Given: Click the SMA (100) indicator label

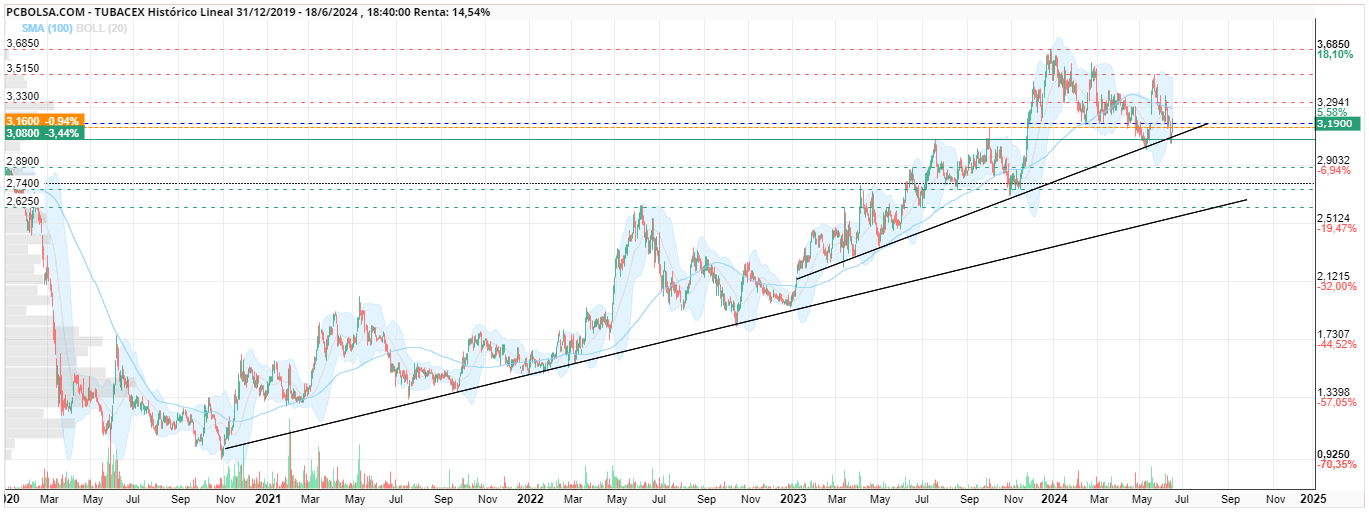Looking at the screenshot, I should point(46,28).
